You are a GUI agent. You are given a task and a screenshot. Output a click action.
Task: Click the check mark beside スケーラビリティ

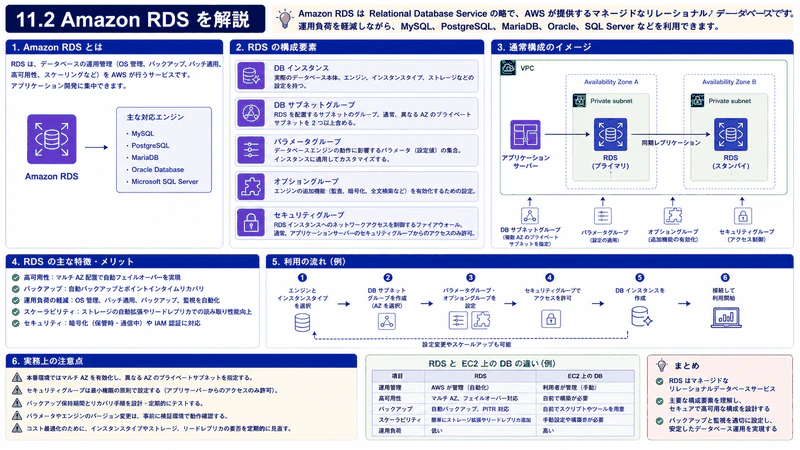(16, 312)
